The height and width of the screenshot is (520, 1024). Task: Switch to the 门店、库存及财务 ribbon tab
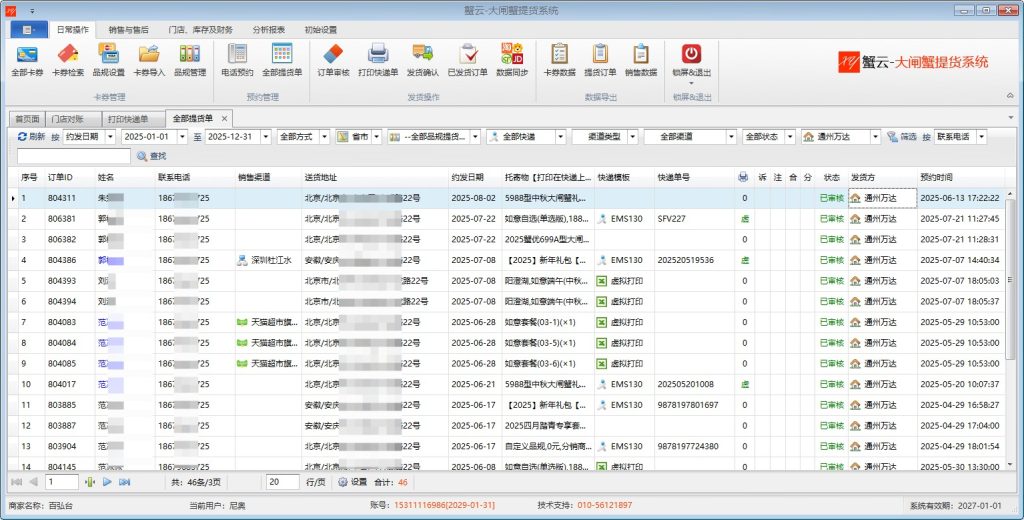200,29
